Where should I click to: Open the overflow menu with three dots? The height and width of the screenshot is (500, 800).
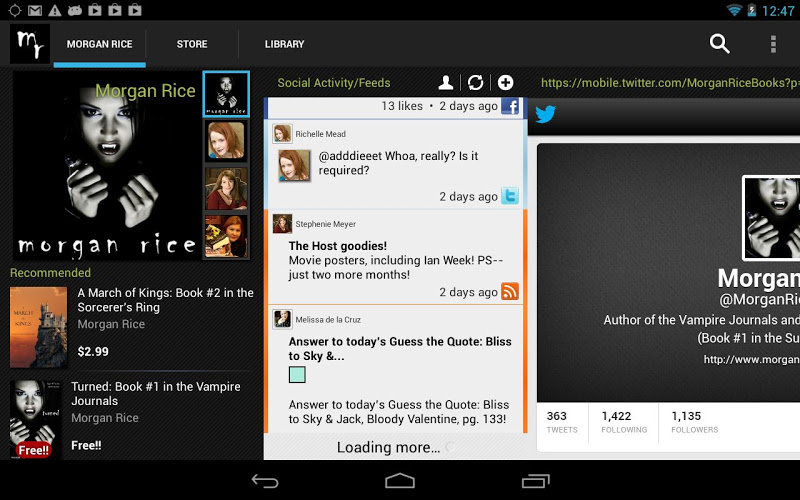(x=773, y=44)
